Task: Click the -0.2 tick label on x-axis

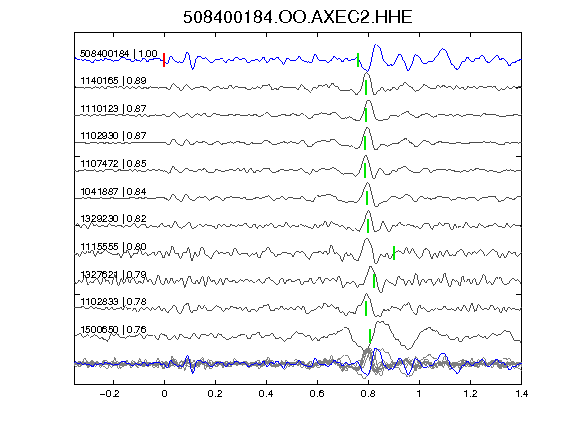Action: click(x=109, y=394)
